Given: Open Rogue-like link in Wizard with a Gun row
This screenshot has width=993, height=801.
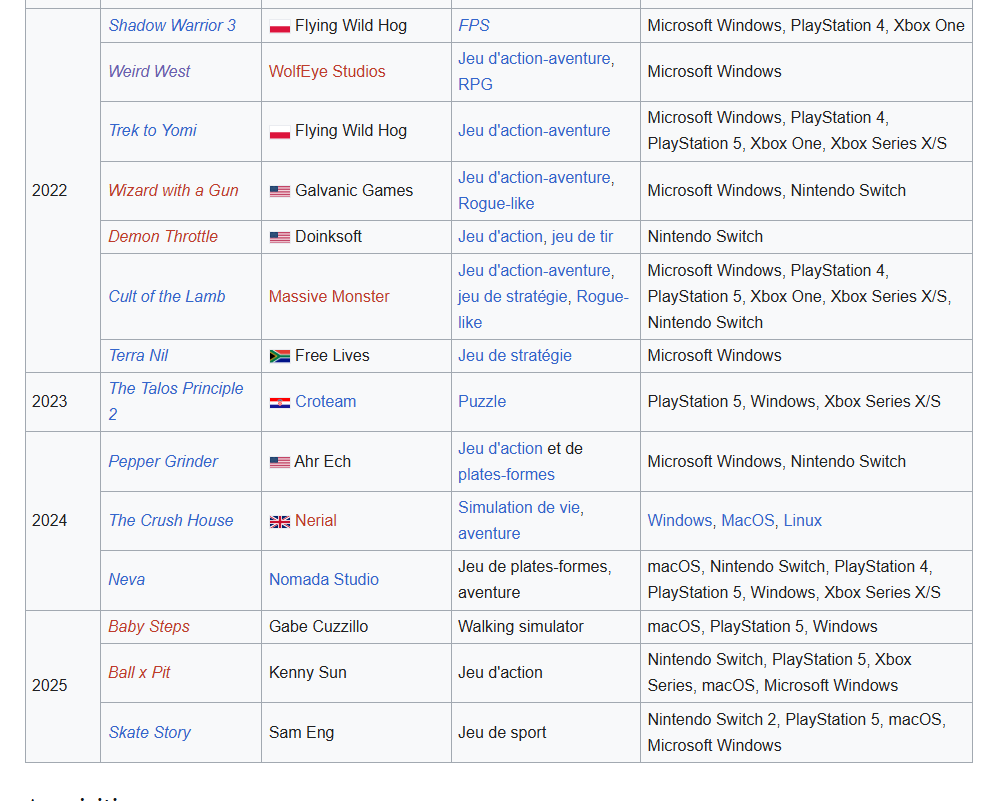Looking at the screenshot, I should 496,204.
